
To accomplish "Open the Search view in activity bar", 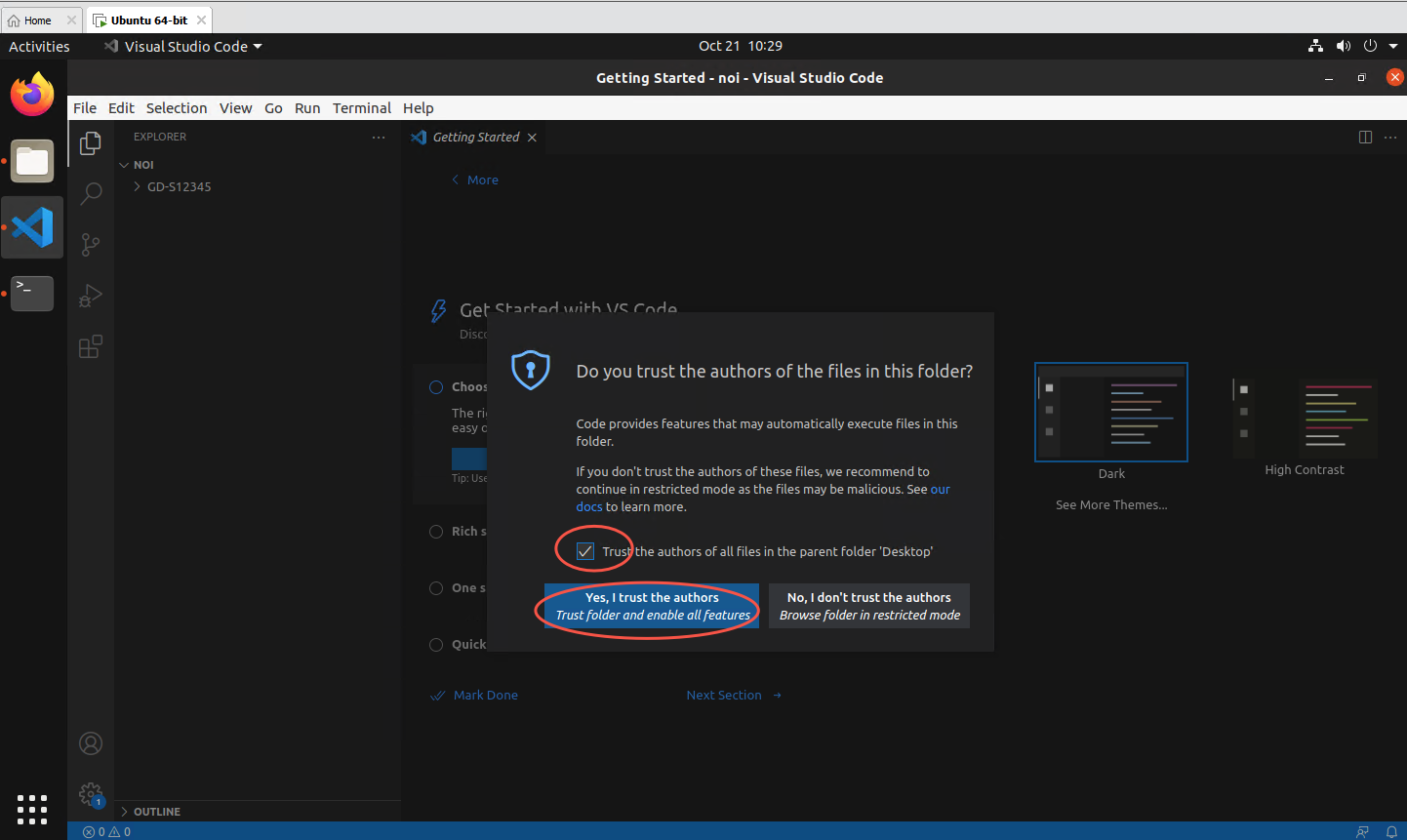I will [x=91, y=193].
